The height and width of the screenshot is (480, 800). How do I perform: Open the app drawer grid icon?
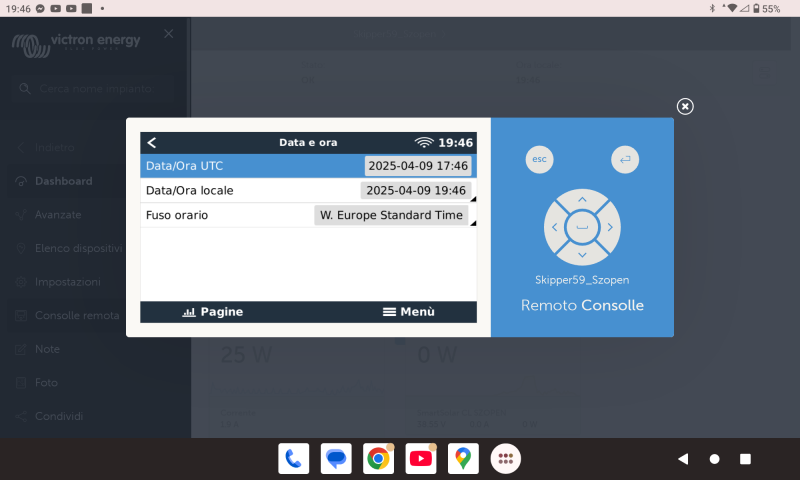coord(506,459)
